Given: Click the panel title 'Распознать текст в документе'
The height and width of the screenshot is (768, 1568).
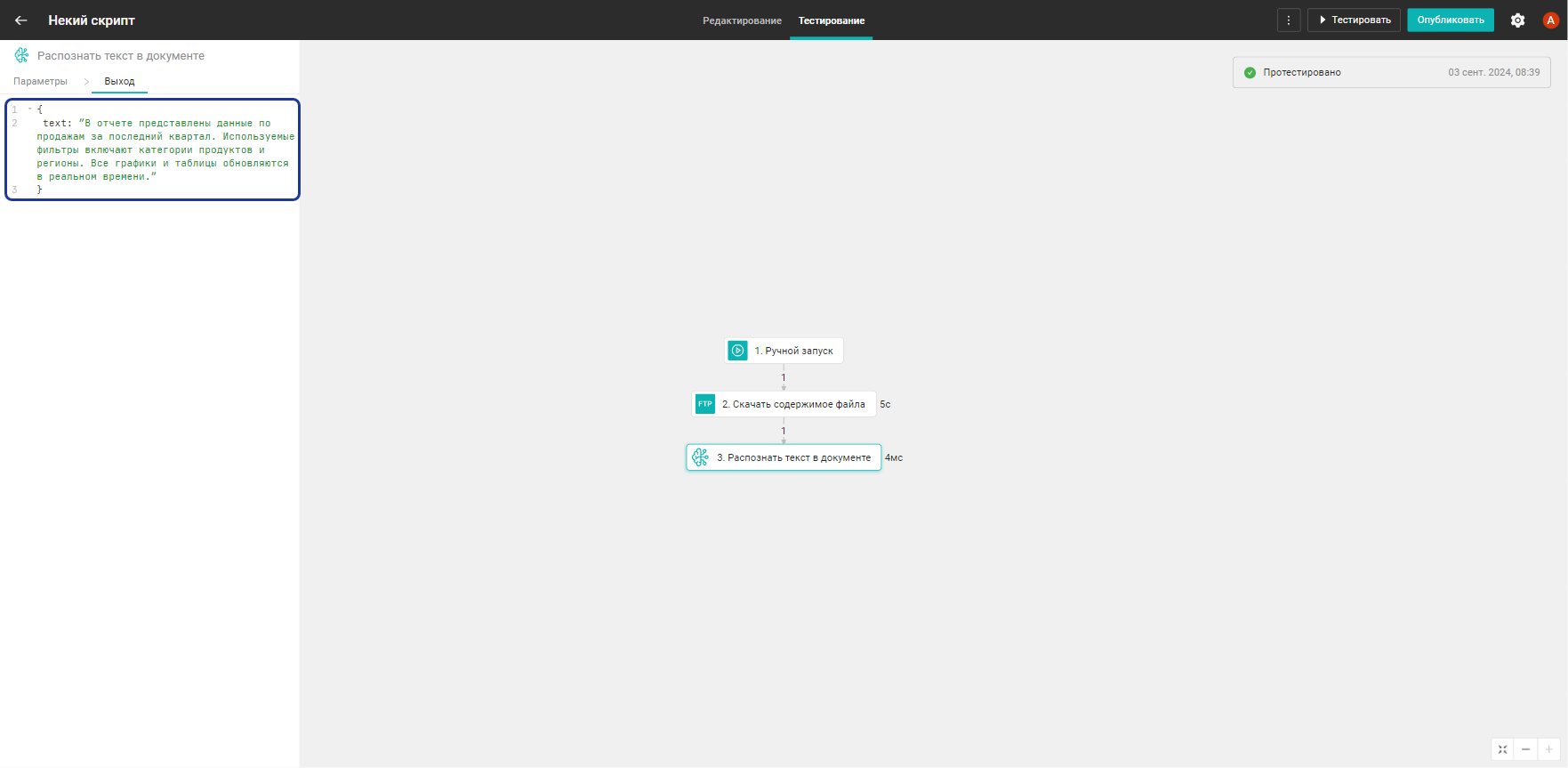Looking at the screenshot, I should [x=121, y=55].
